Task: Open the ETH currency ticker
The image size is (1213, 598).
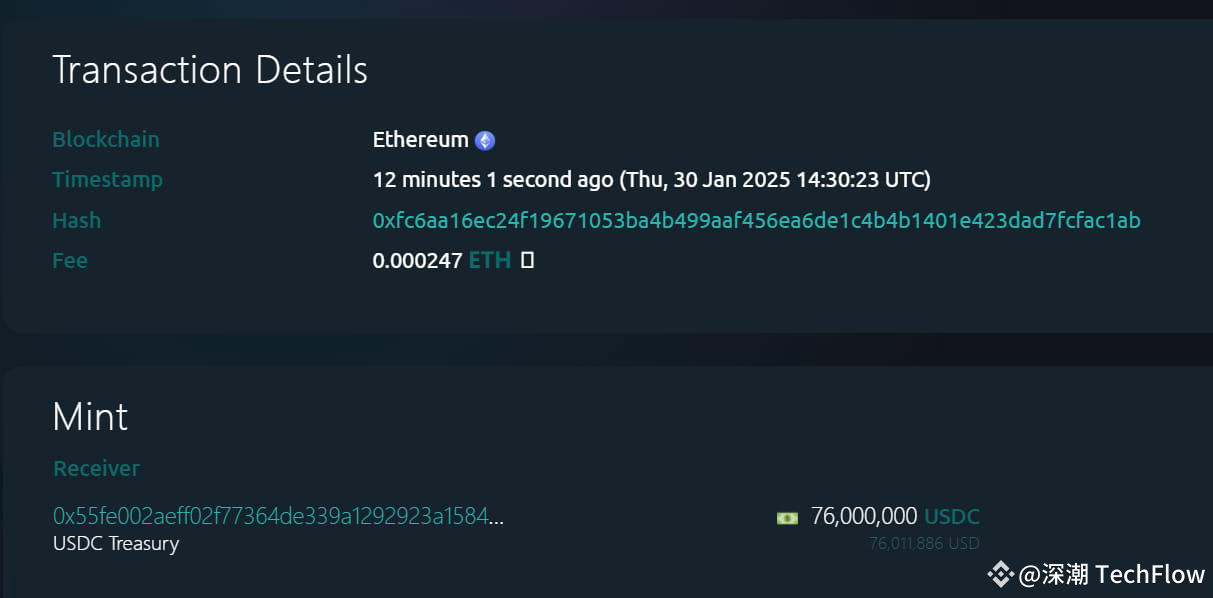Action: pyautogui.click(x=489, y=259)
